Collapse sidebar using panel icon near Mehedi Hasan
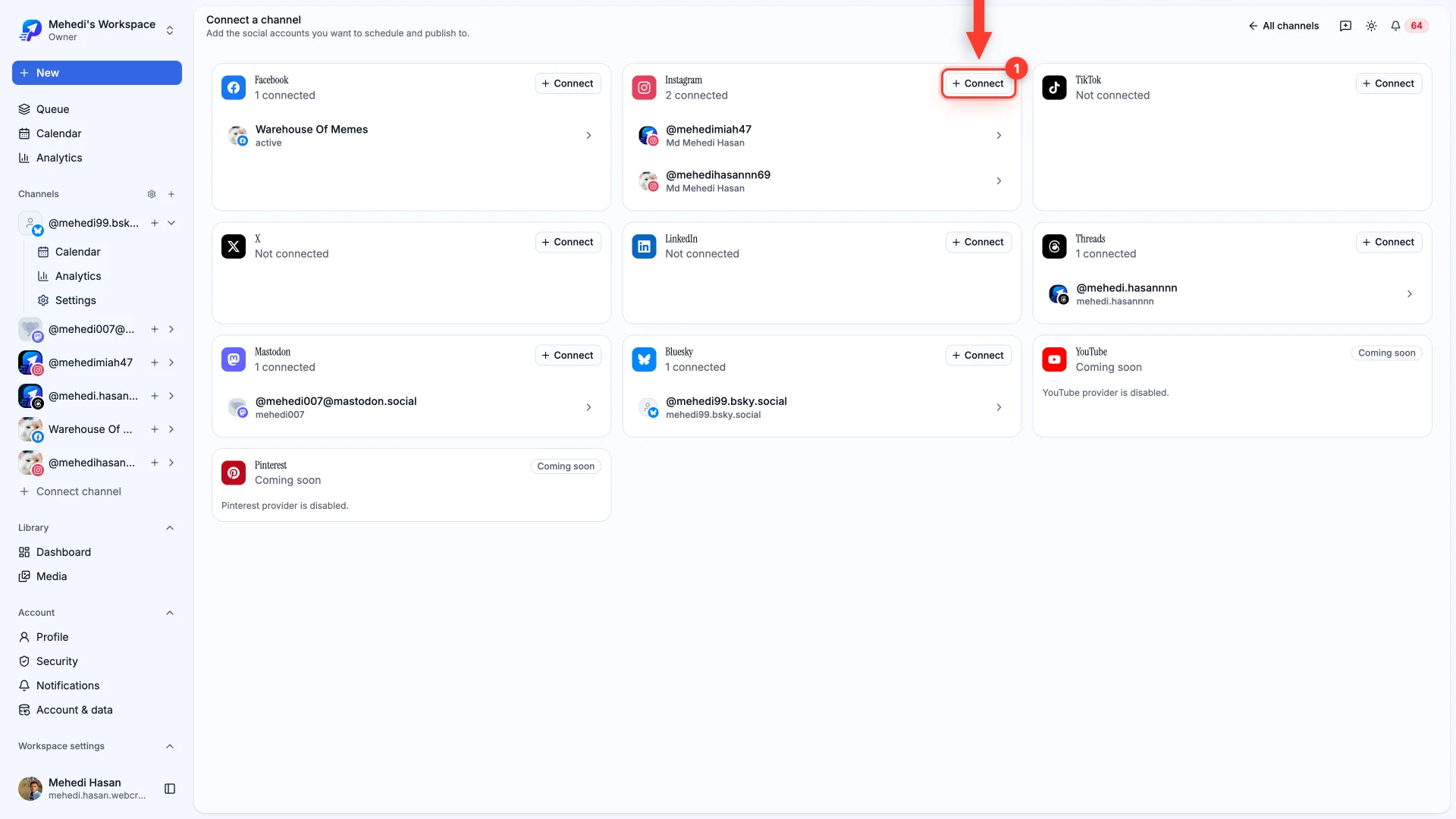 pos(170,789)
